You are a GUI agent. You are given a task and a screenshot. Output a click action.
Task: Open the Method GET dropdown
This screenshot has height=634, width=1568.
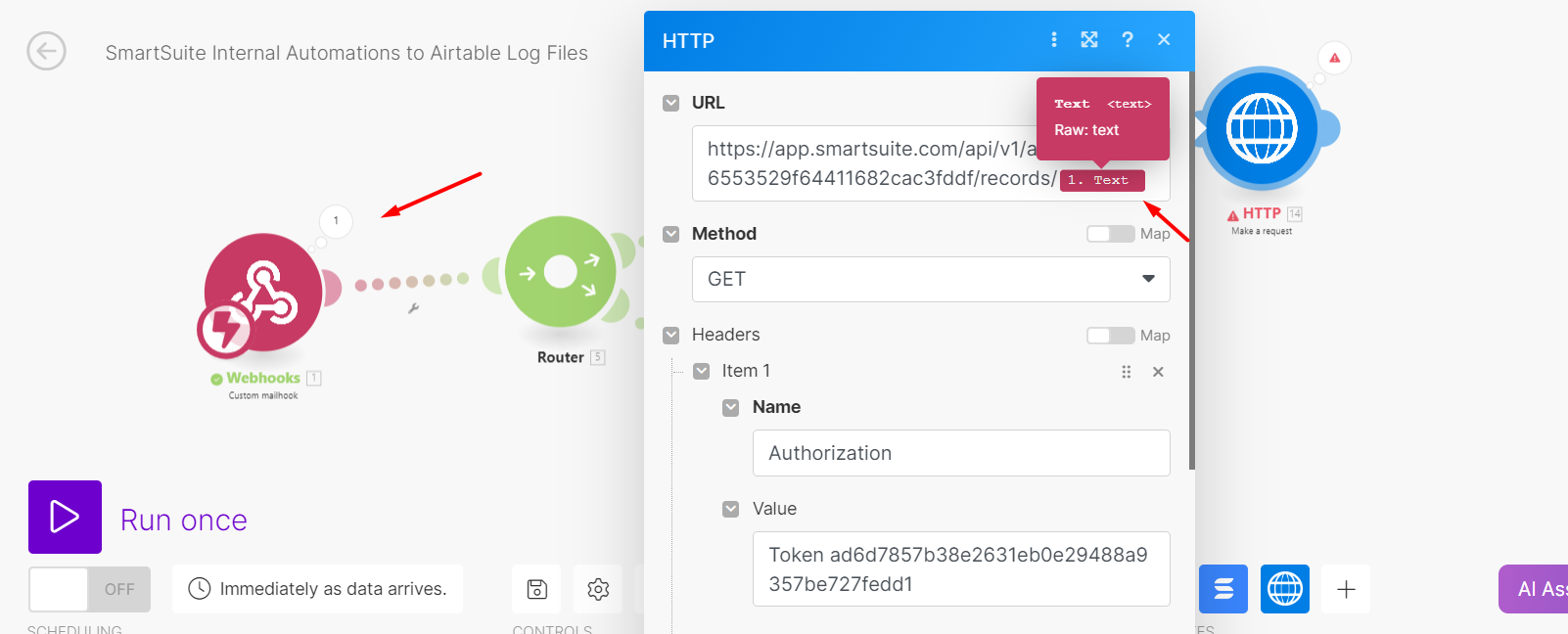[x=931, y=279]
